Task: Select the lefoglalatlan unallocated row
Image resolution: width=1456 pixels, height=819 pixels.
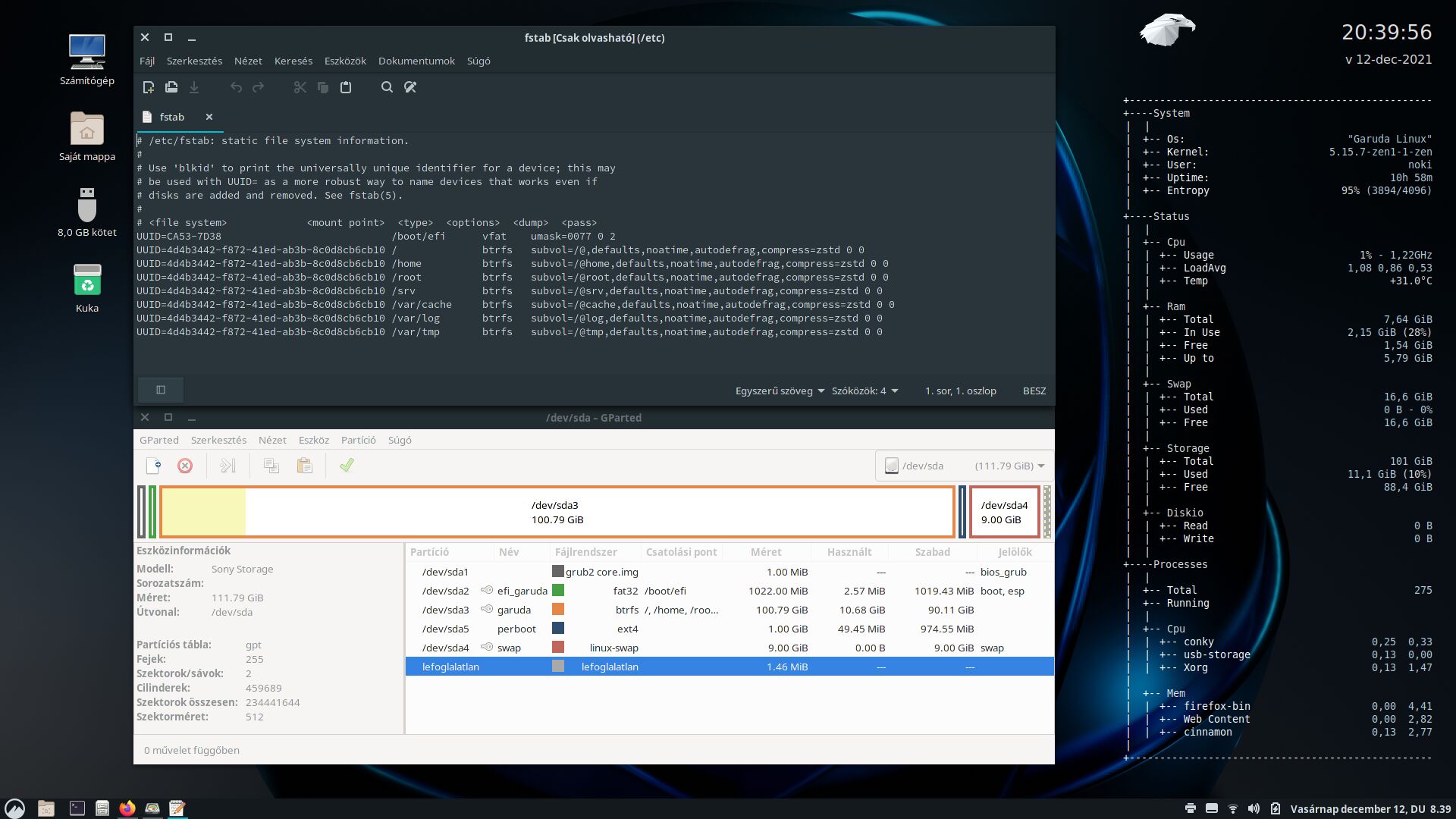Action: tap(730, 667)
